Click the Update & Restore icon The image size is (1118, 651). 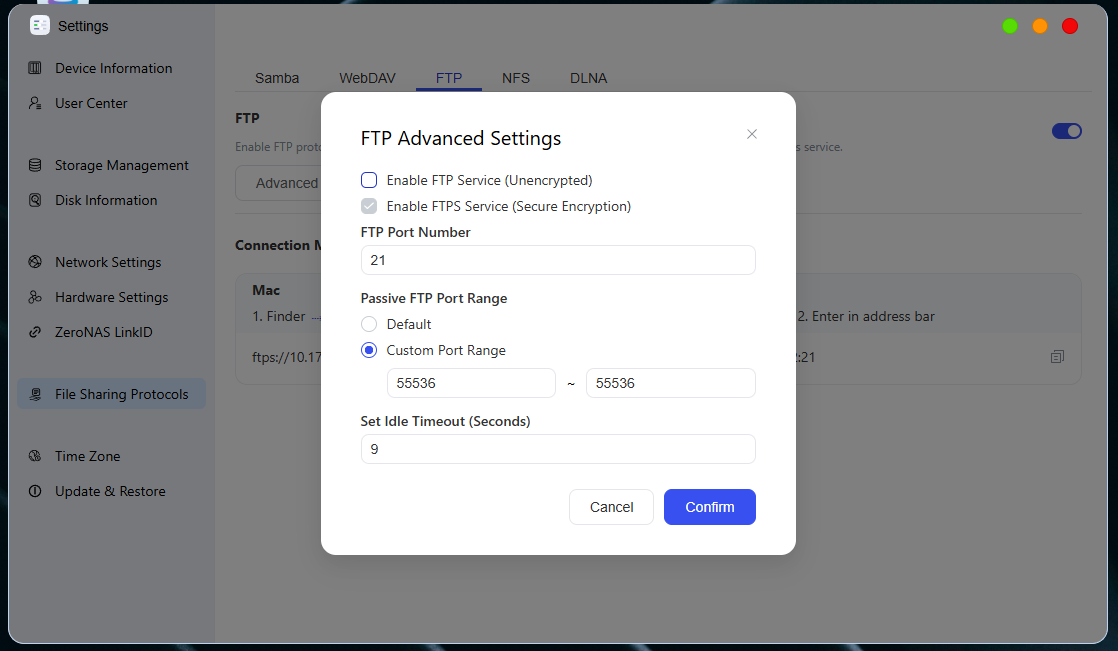(34, 491)
